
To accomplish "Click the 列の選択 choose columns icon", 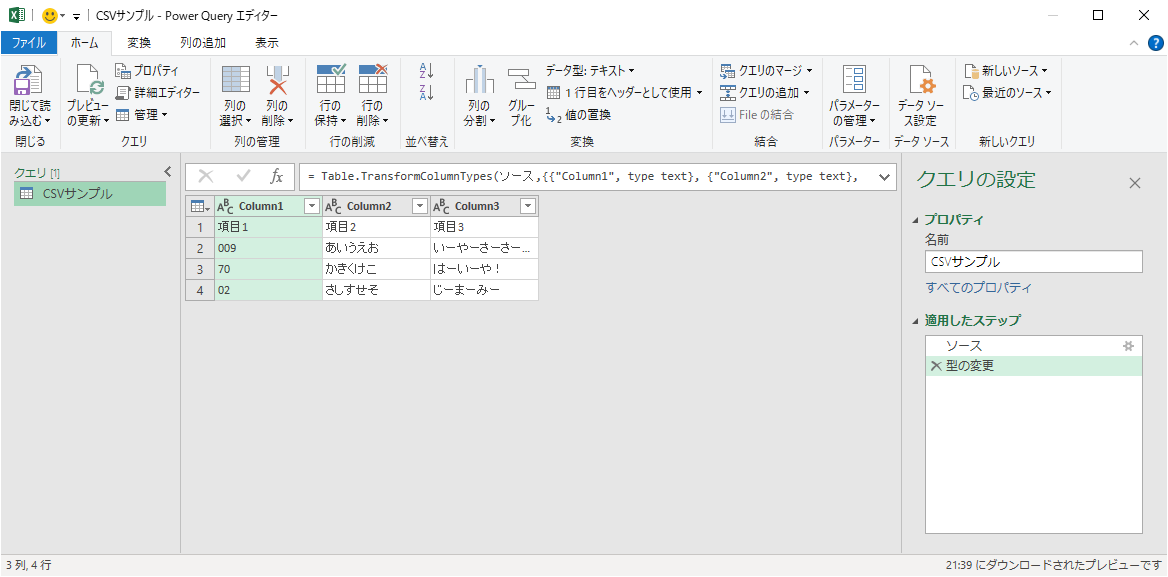I will 235,80.
